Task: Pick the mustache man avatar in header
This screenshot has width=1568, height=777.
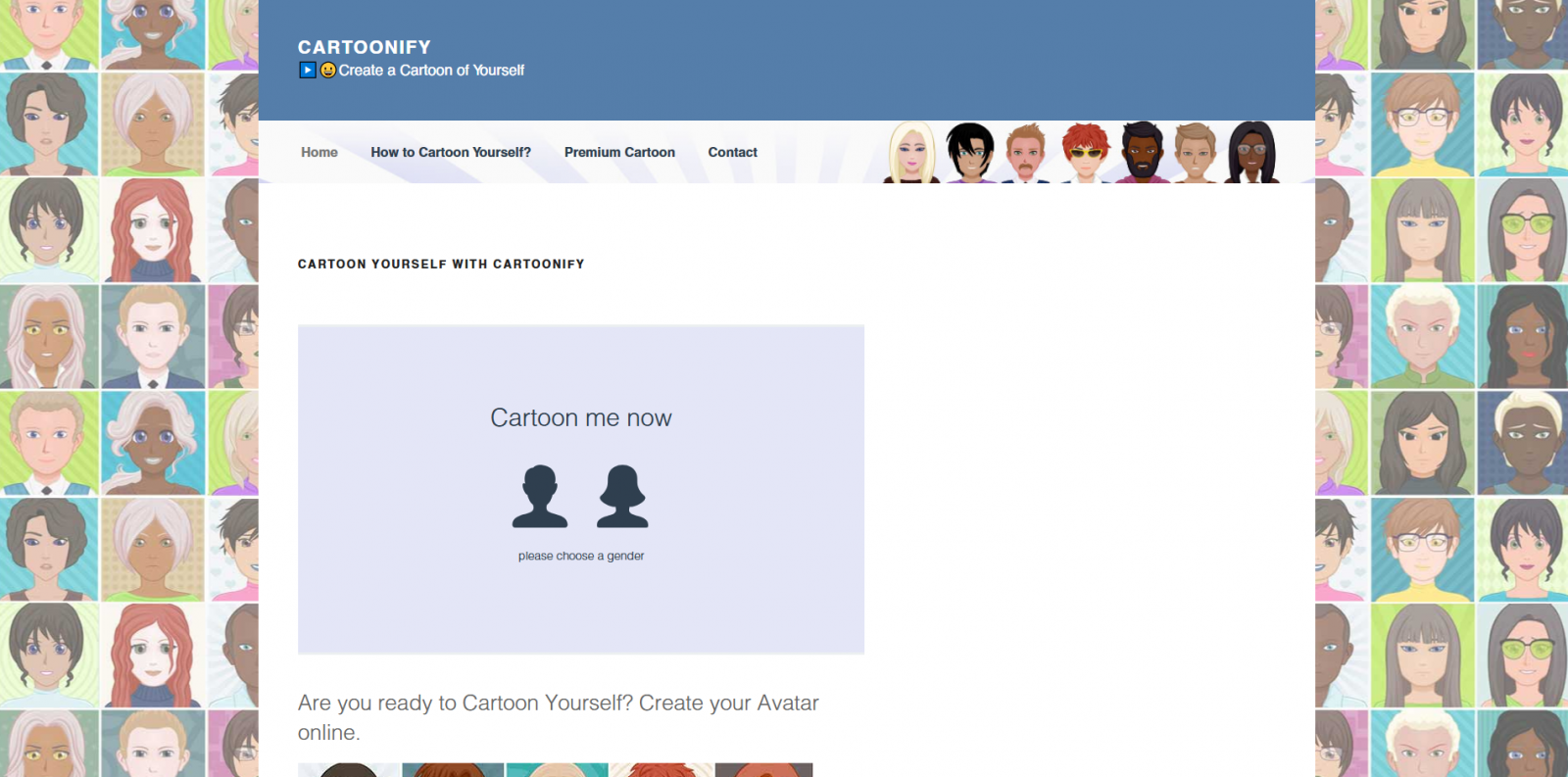Action: point(1026,154)
